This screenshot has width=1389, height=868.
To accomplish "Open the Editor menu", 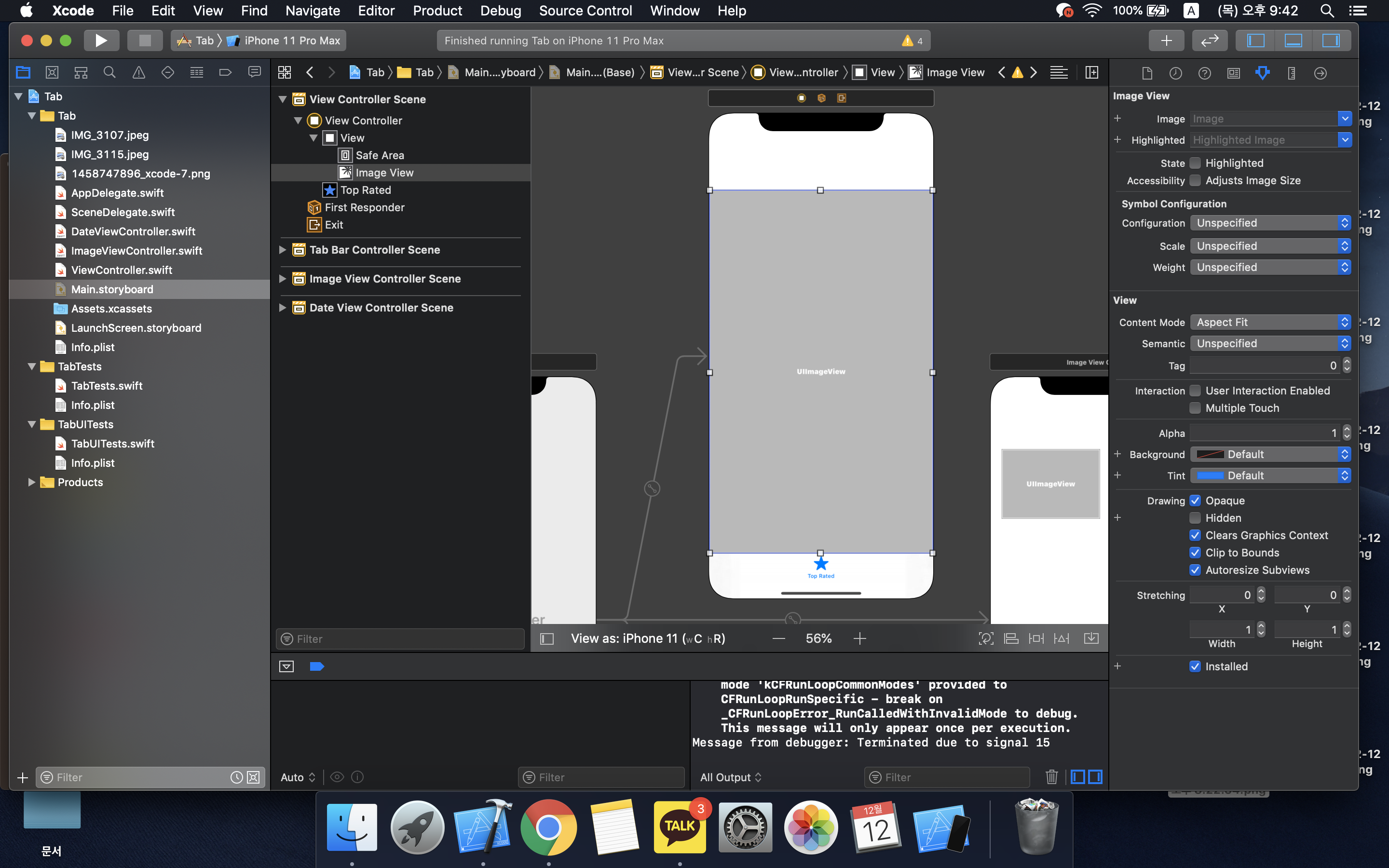I will tap(376, 10).
